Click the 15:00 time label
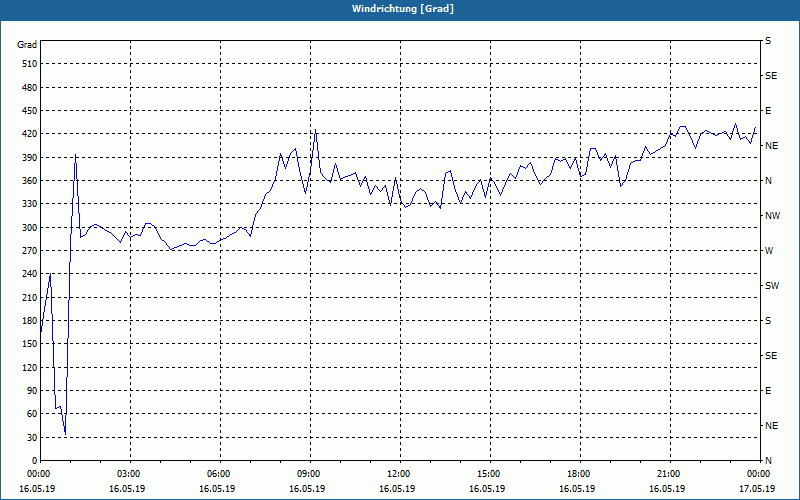Image resolution: width=800 pixels, height=500 pixels. tap(488, 474)
